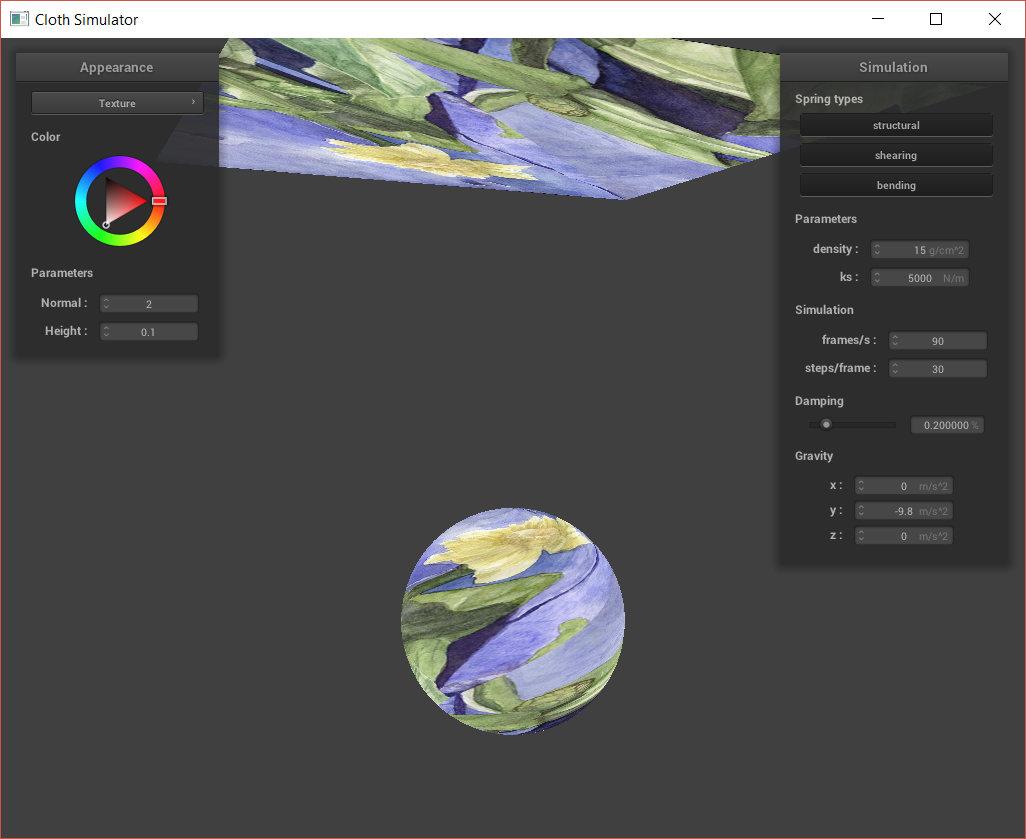Open the Texture shader dropdown
The width and height of the screenshot is (1026, 839).
(117, 103)
